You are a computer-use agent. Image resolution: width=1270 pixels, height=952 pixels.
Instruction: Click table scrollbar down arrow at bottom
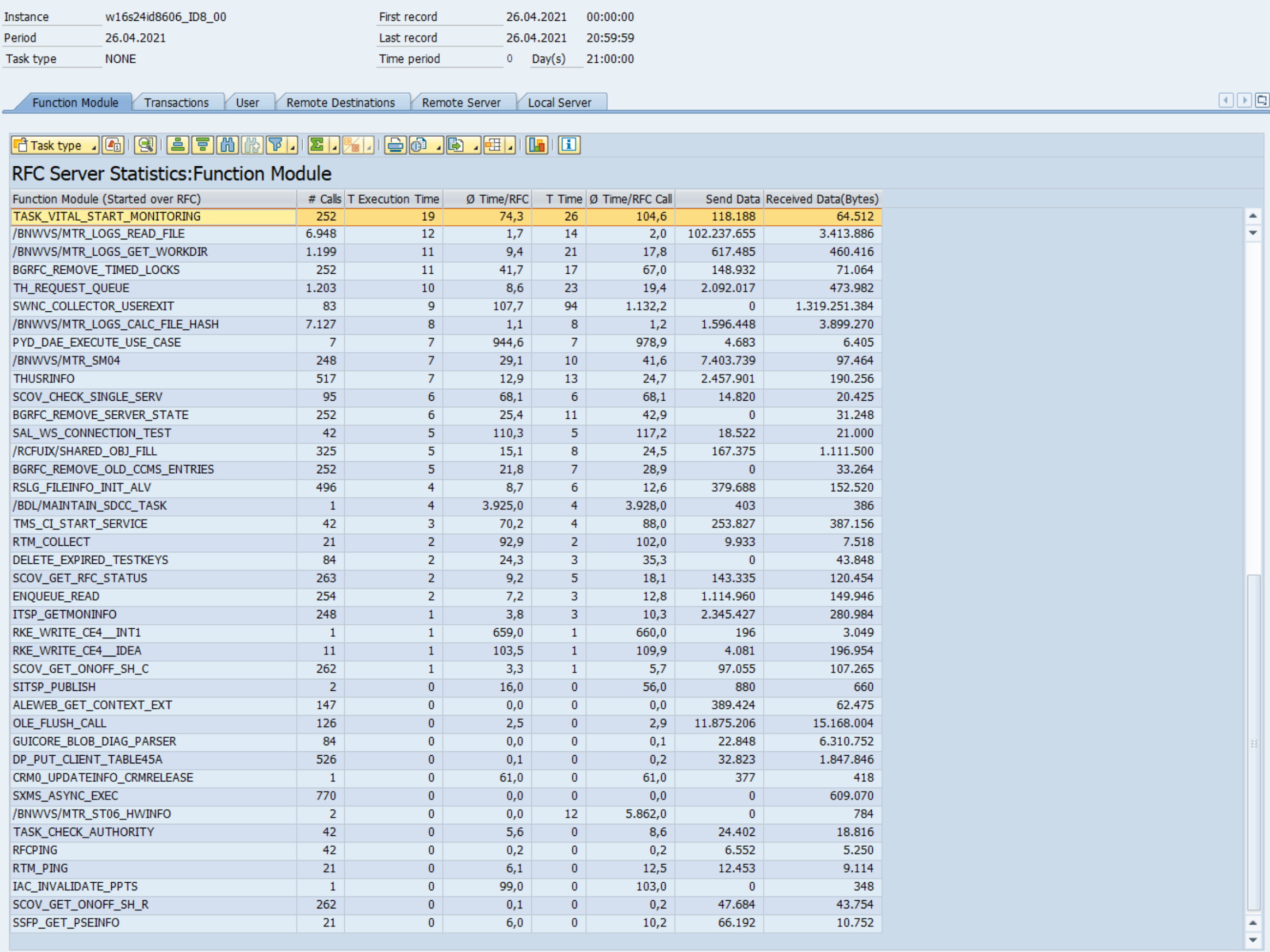(x=1253, y=940)
